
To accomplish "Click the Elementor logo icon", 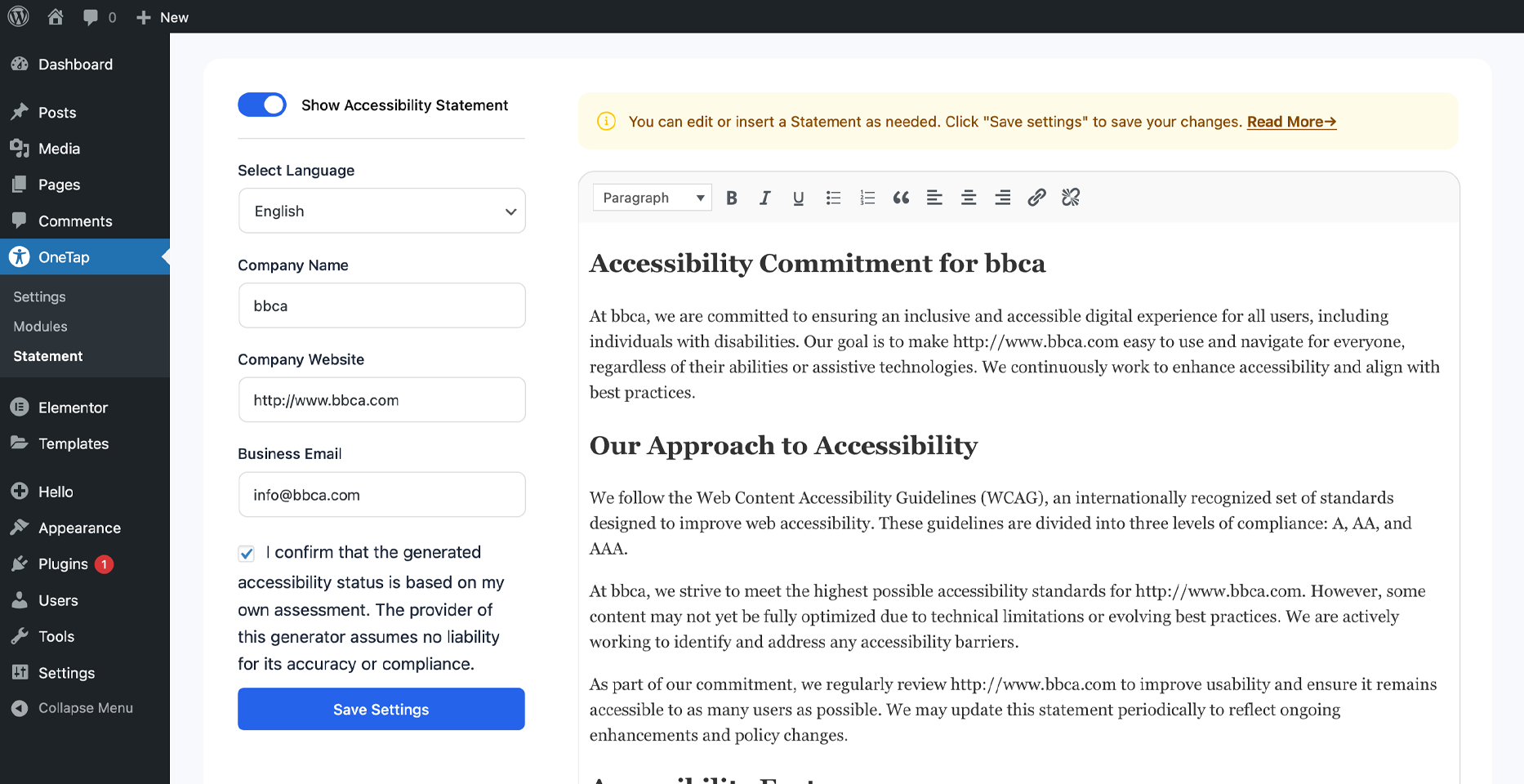I will (20, 407).
